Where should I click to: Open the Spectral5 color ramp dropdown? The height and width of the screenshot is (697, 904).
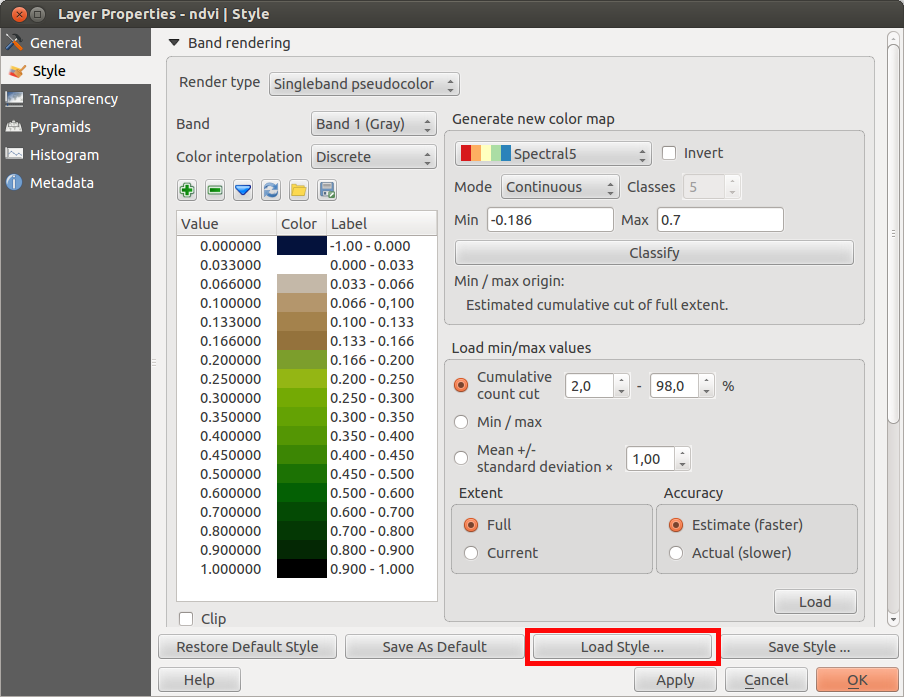pyautogui.click(x=553, y=154)
